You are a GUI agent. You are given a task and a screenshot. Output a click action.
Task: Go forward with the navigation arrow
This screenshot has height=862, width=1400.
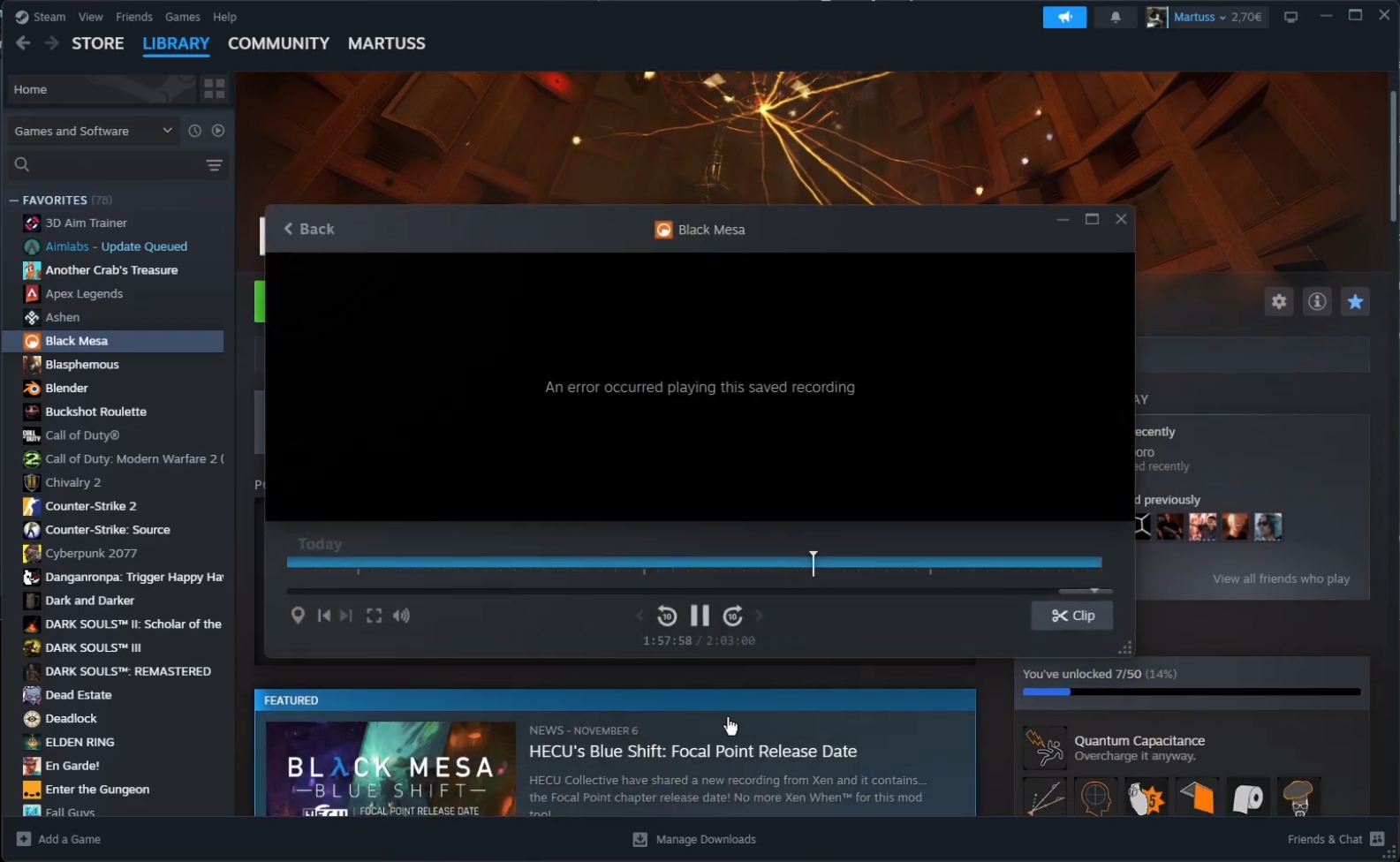coord(51,43)
